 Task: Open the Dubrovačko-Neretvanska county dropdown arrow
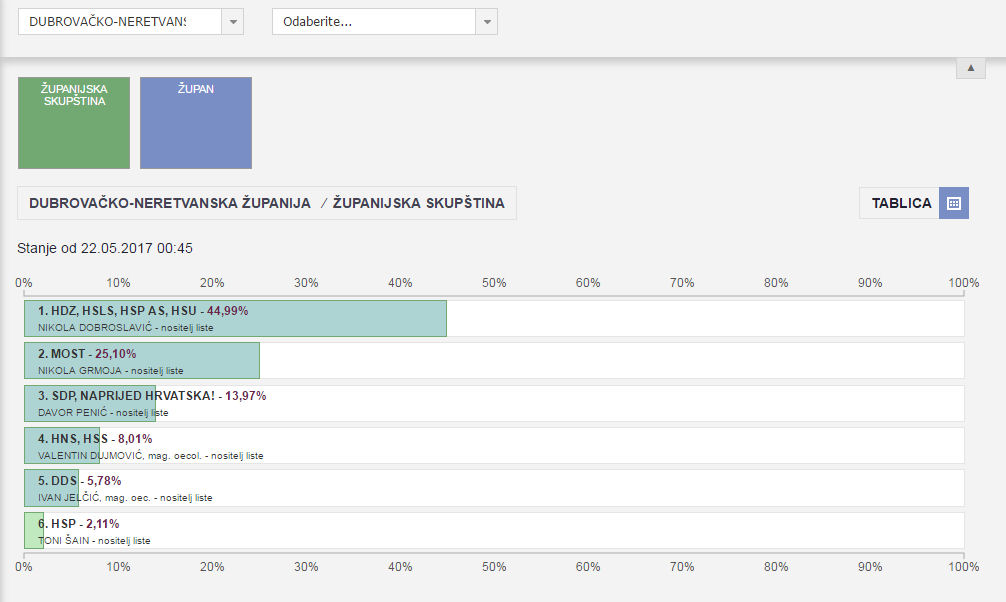(232, 22)
